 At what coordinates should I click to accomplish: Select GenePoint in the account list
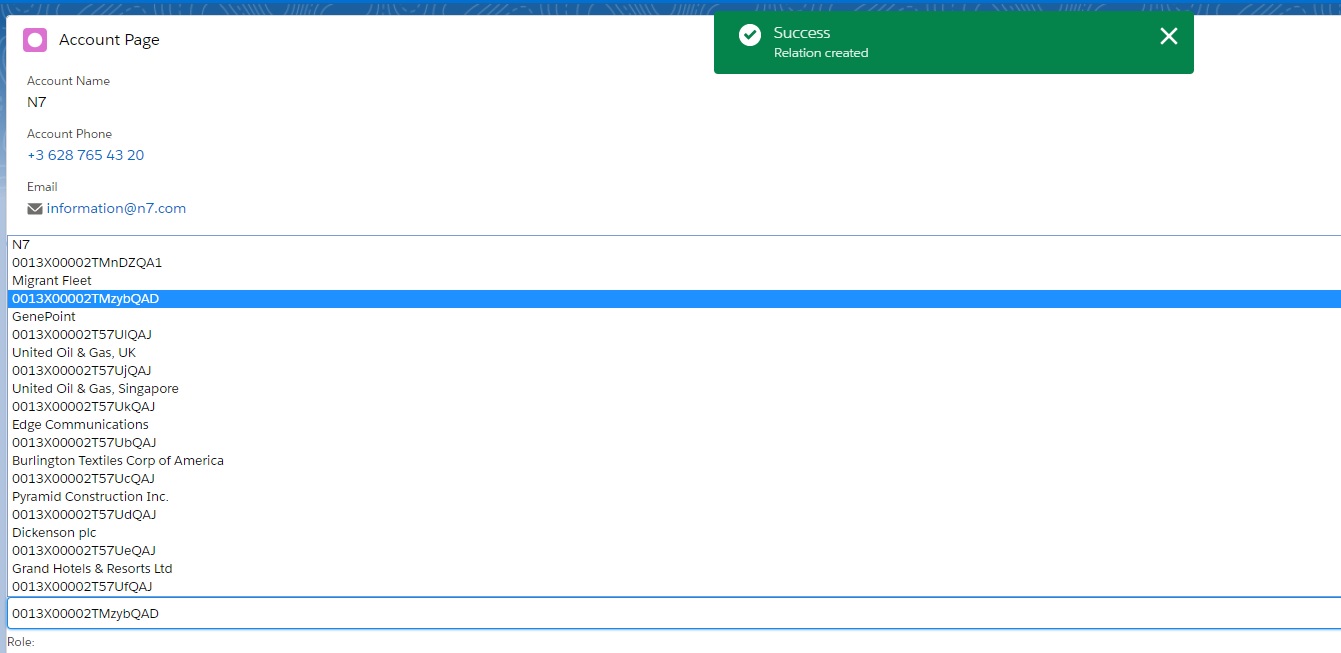[43, 316]
